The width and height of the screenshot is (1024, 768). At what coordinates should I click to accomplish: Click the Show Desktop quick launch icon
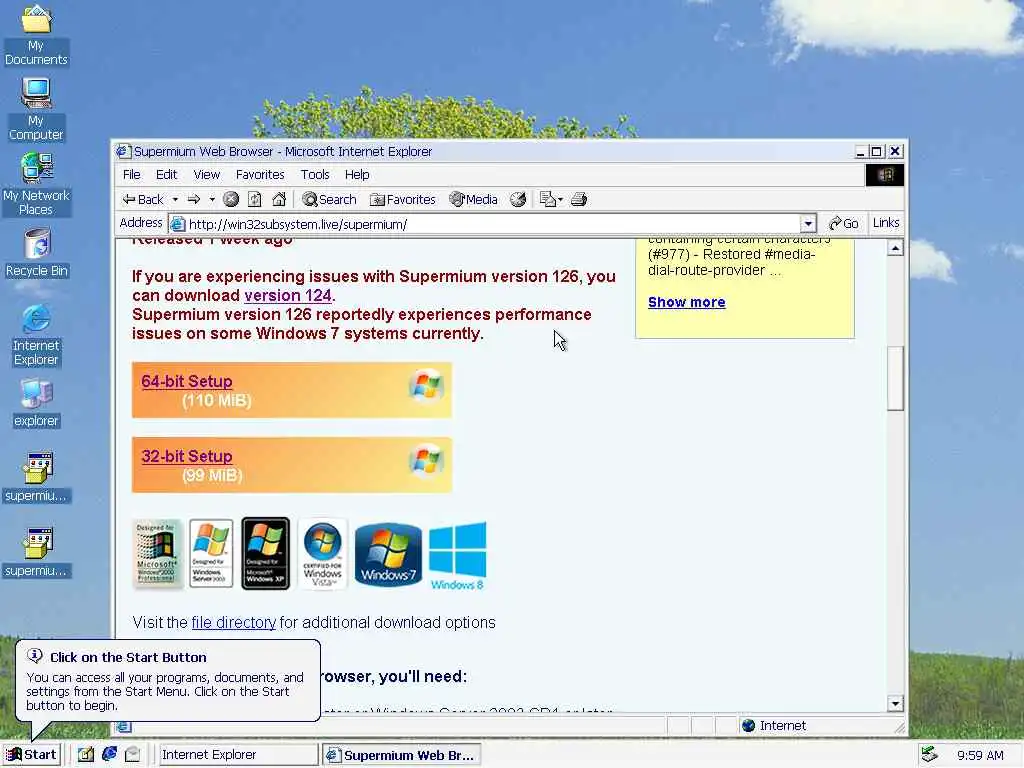[86, 755]
